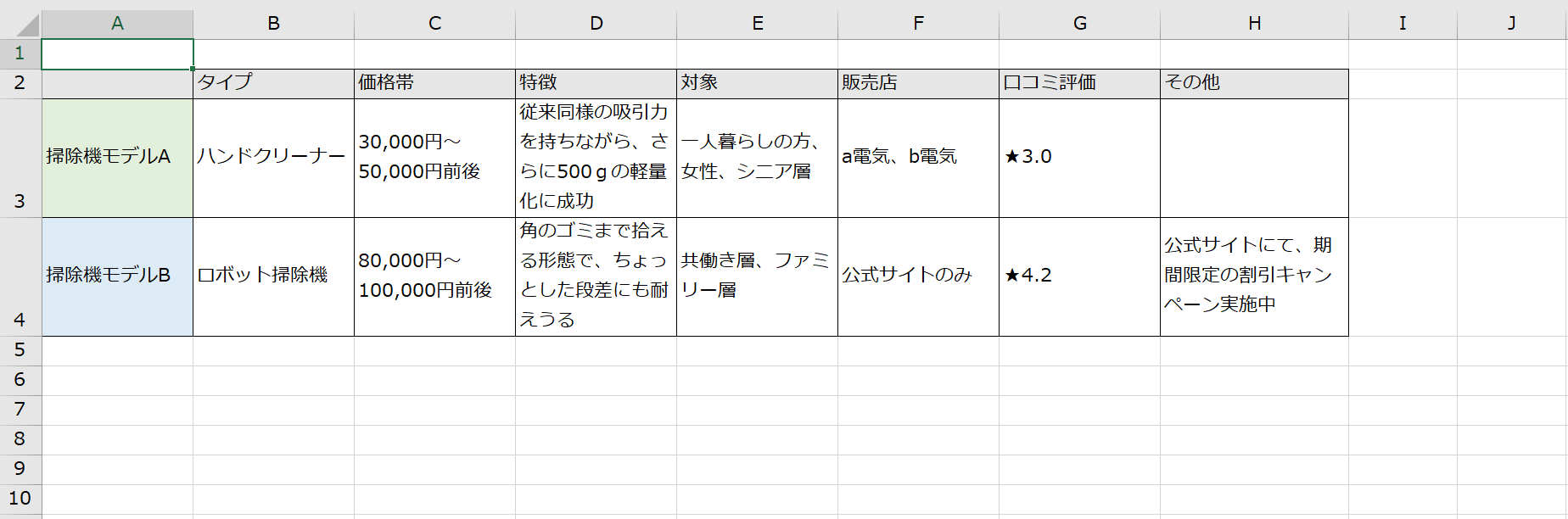Click the 期間限定の割引キャンペーン実施中 cell
Screen dimensions: 1568x519
(1254, 277)
